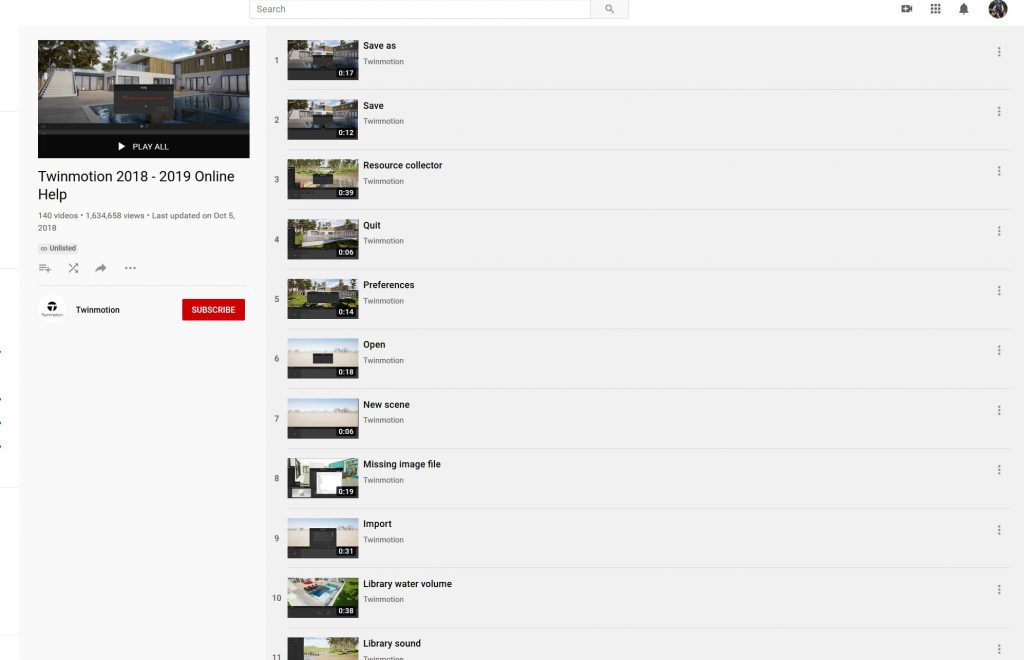
Task: Select the Import video thumbnail
Action: [x=322, y=537]
